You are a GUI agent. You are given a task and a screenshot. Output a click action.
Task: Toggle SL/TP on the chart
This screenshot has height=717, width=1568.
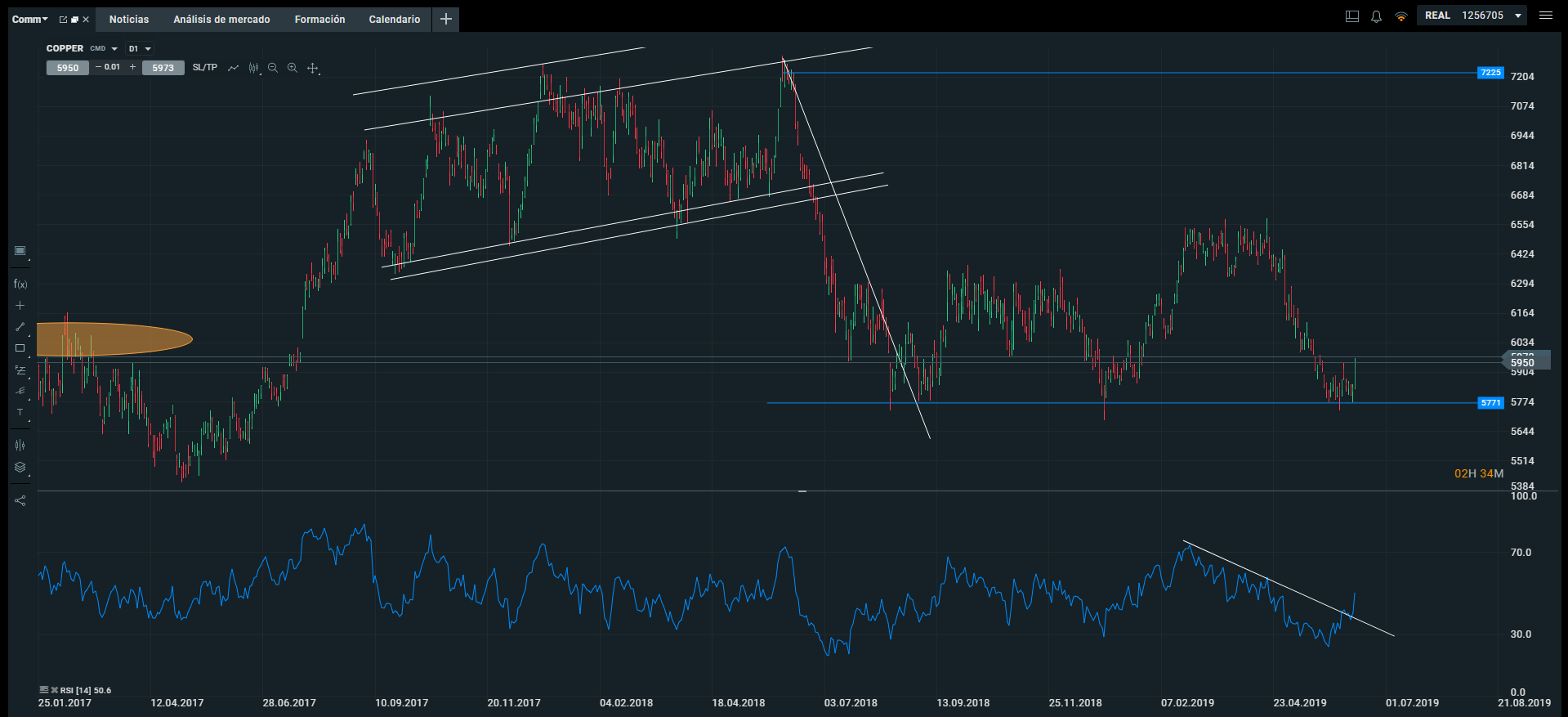[x=205, y=68]
